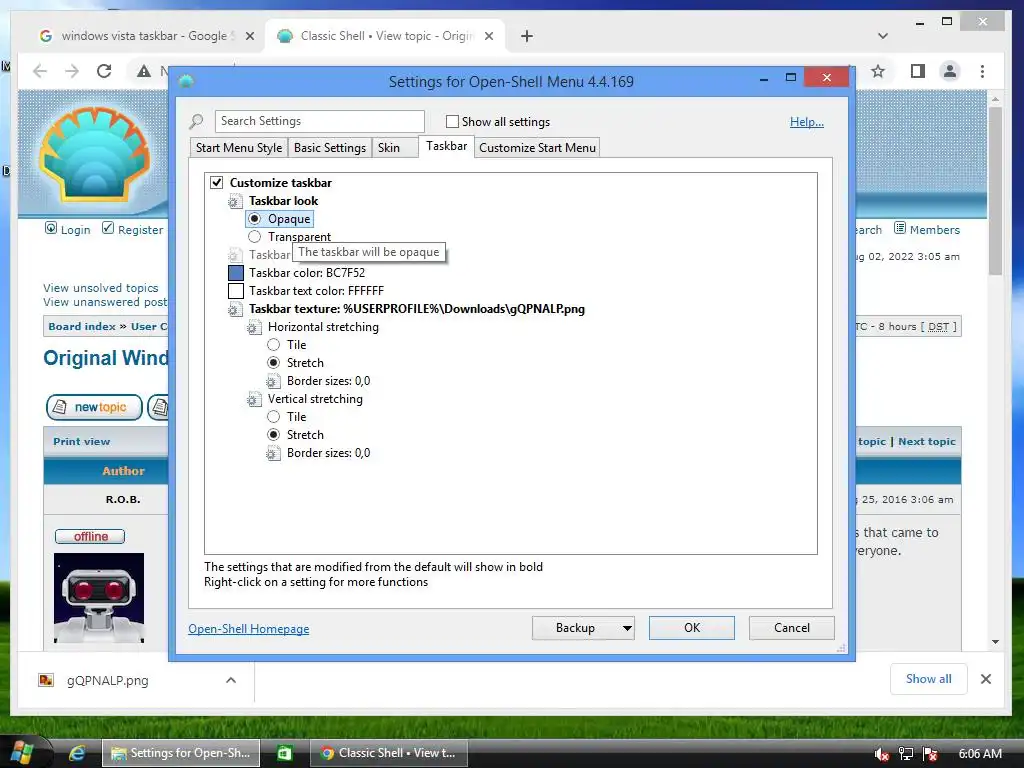Click the Taskbar look gear icon

tap(235, 201)
